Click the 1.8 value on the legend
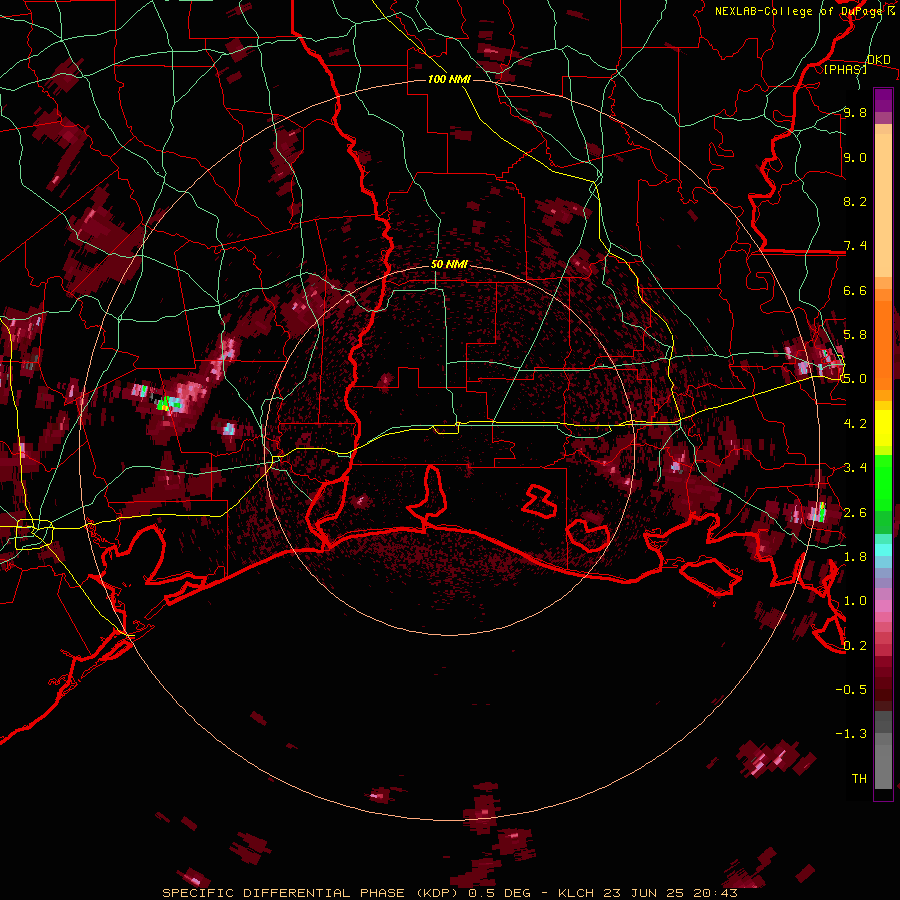 (855, 557)
